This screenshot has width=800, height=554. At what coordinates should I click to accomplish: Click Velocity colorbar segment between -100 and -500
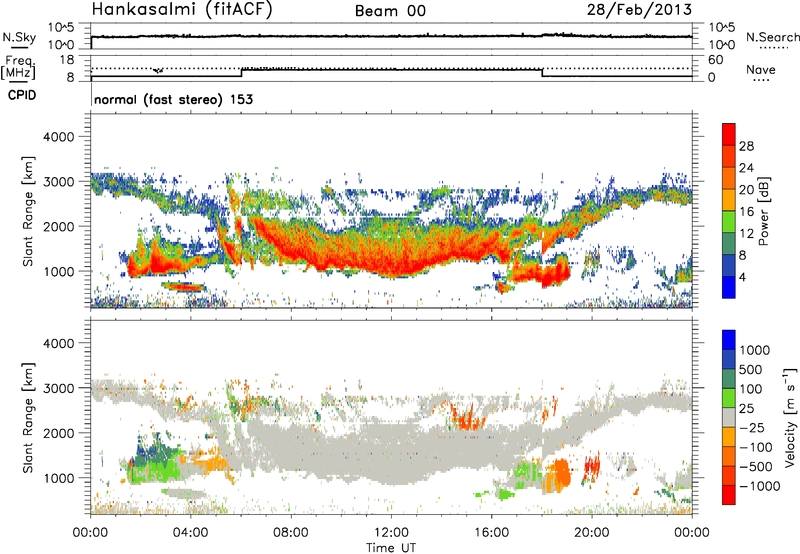click(x=729, y=457)
